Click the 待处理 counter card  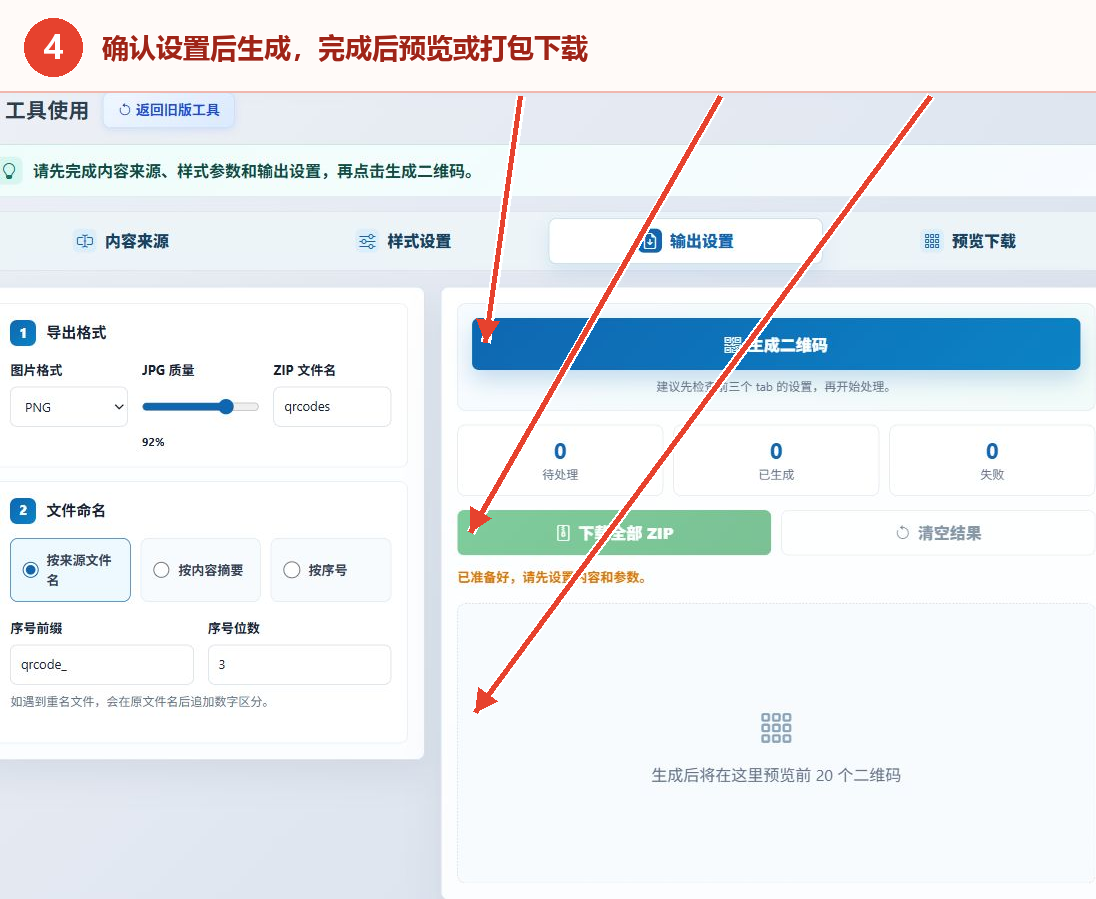coord(560,460)
